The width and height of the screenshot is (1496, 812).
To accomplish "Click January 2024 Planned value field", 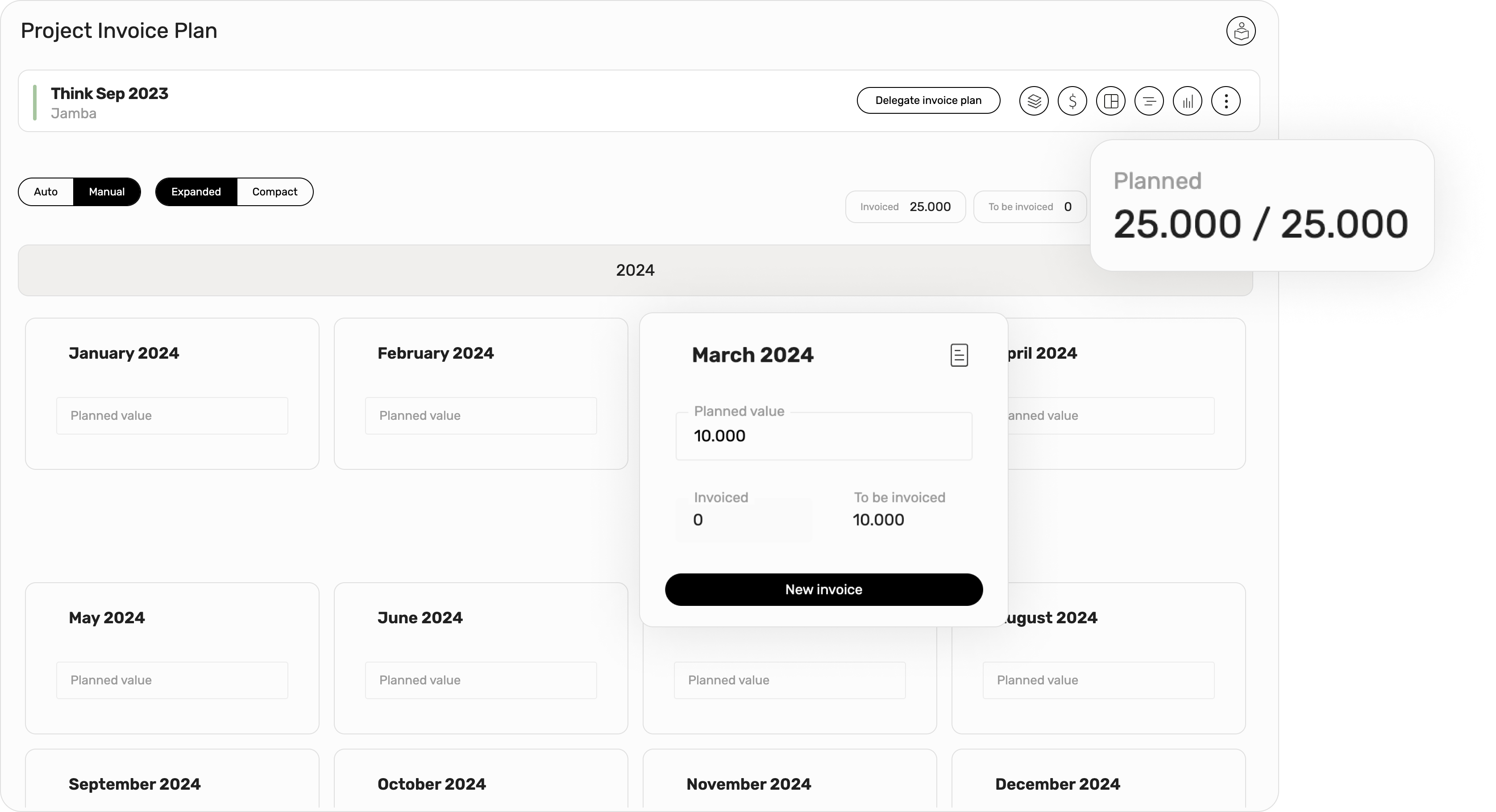I will click(x=172, y=415).
